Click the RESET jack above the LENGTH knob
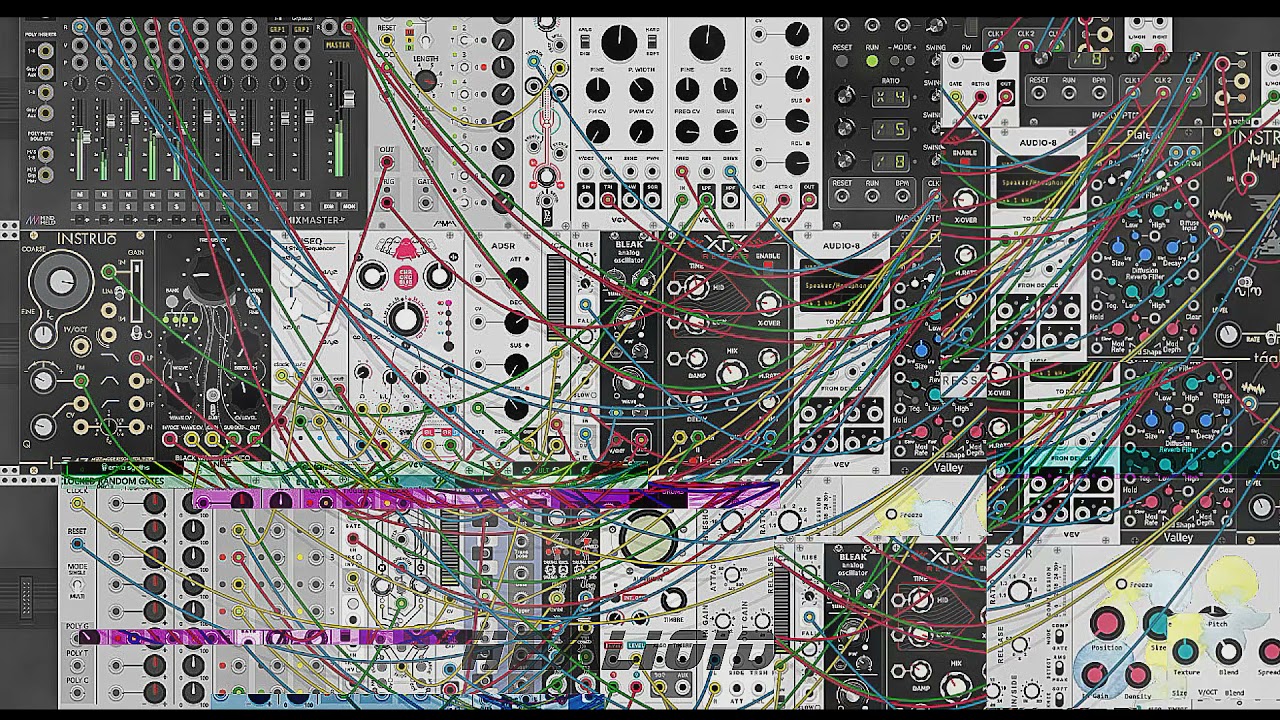The image size is (1280, 720). (387, 39)
